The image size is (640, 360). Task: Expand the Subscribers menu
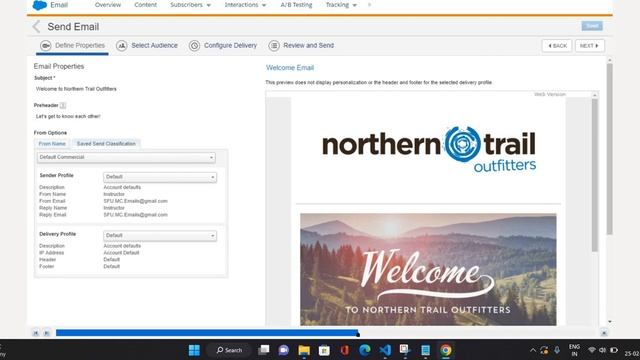point(190,5)
